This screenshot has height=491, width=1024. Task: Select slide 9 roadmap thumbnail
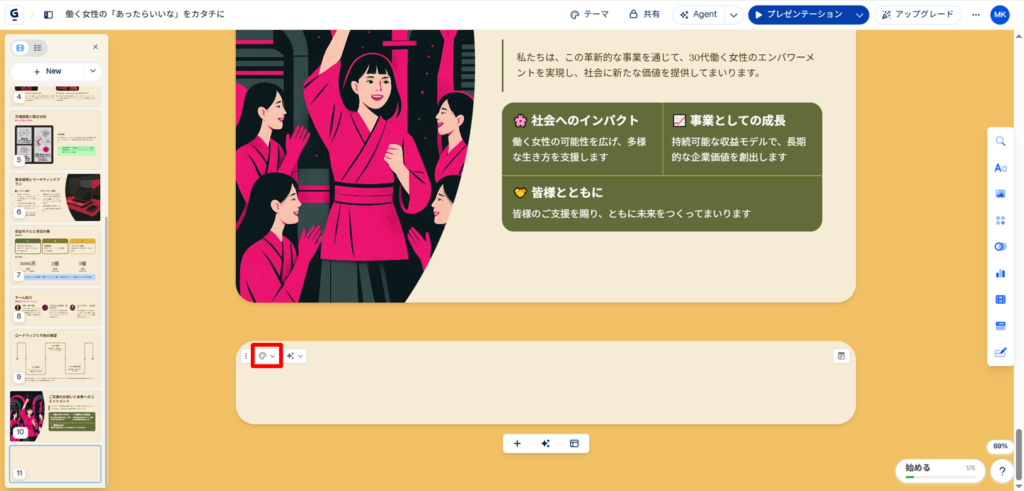tap(56, 357)
